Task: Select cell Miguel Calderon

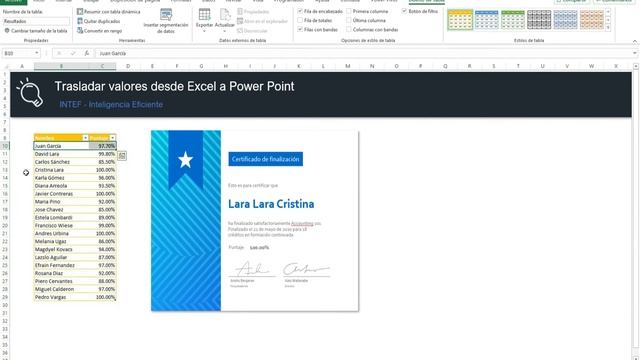Action: pos(61,289)
